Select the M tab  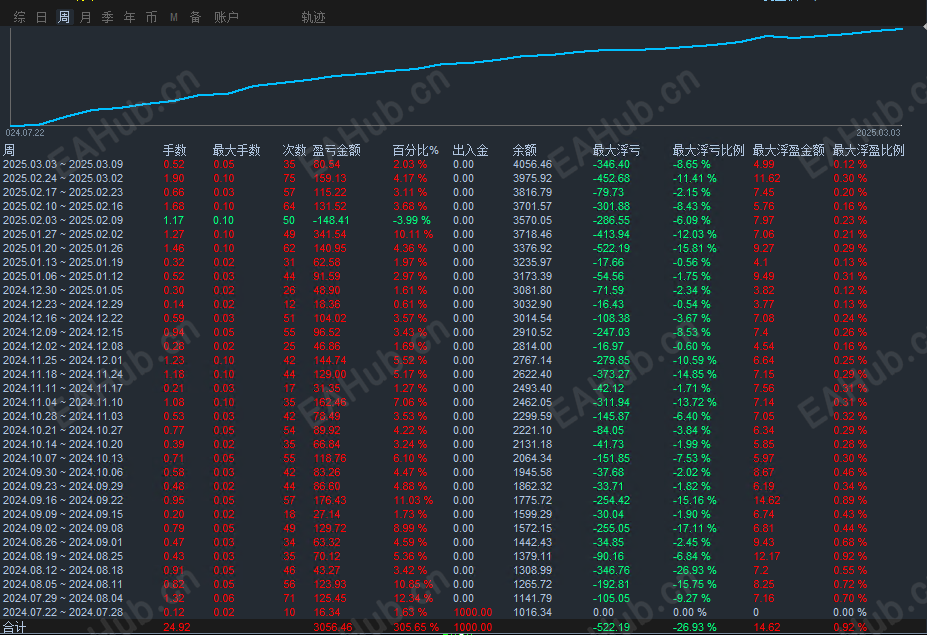point(174,17)
